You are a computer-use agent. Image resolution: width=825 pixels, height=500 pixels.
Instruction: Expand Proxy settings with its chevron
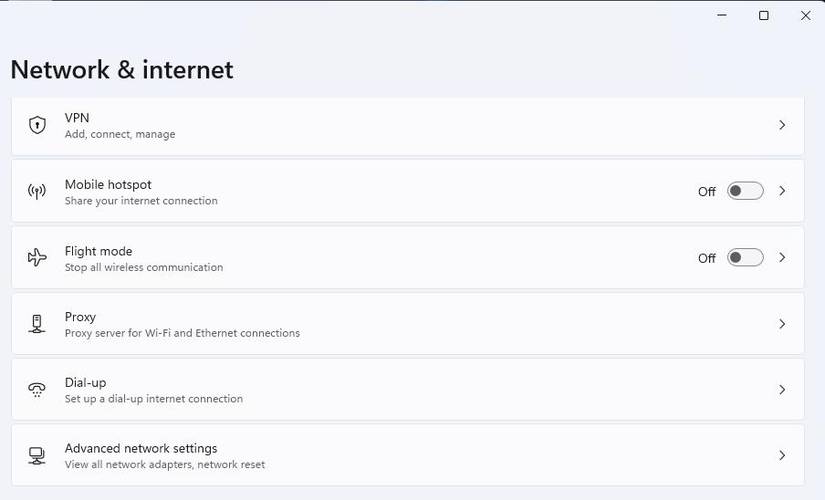click(x=782, y=324)
